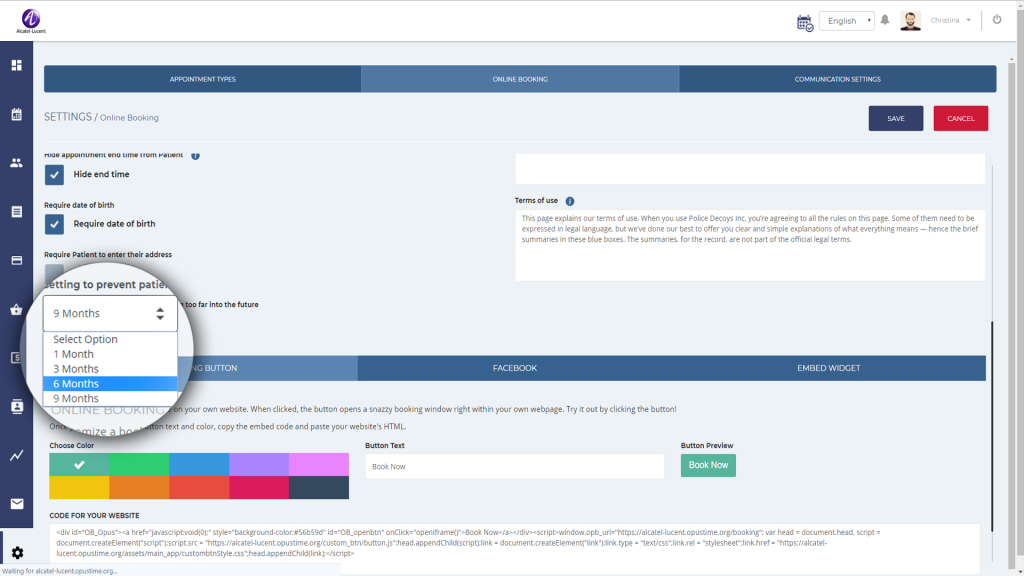
Task: Click the Book Now preview button
Action: [x=708, y=465]
